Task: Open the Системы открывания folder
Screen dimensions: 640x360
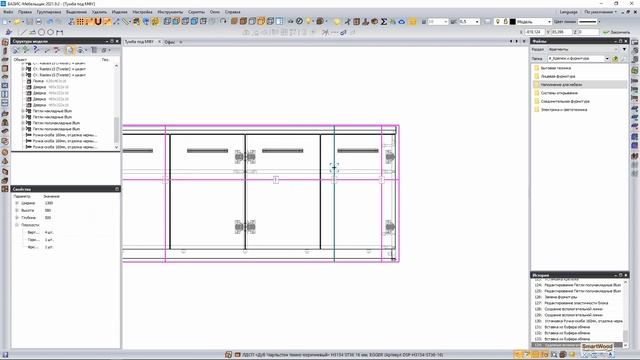Action: click(559, 93)
